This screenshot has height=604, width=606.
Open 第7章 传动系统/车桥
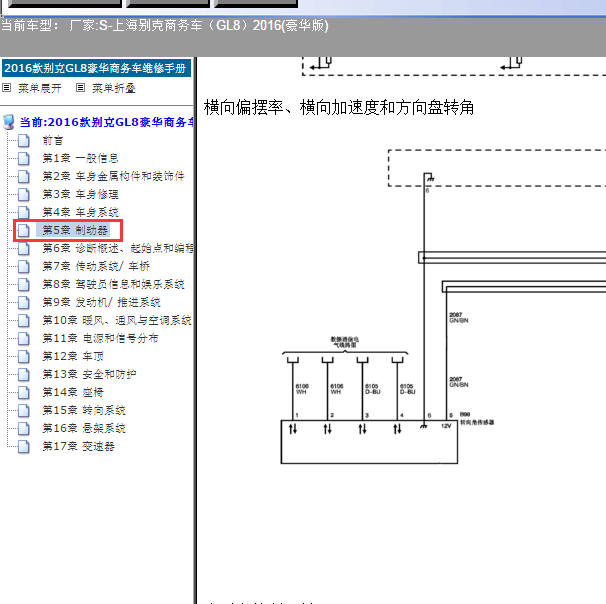[96, 266]
